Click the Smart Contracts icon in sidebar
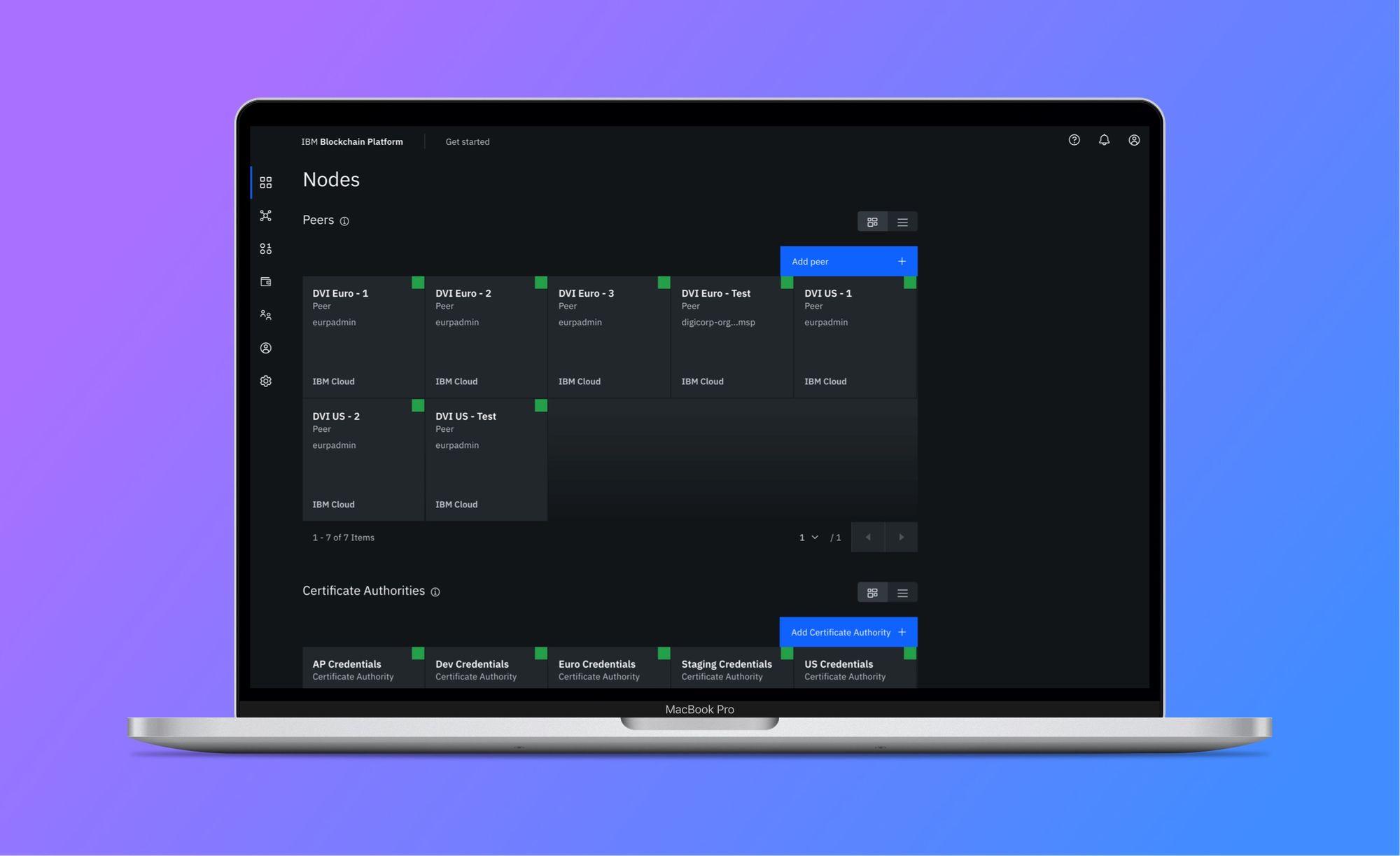The width and height of the screenshot is (1400, 856). click(264, 248)
